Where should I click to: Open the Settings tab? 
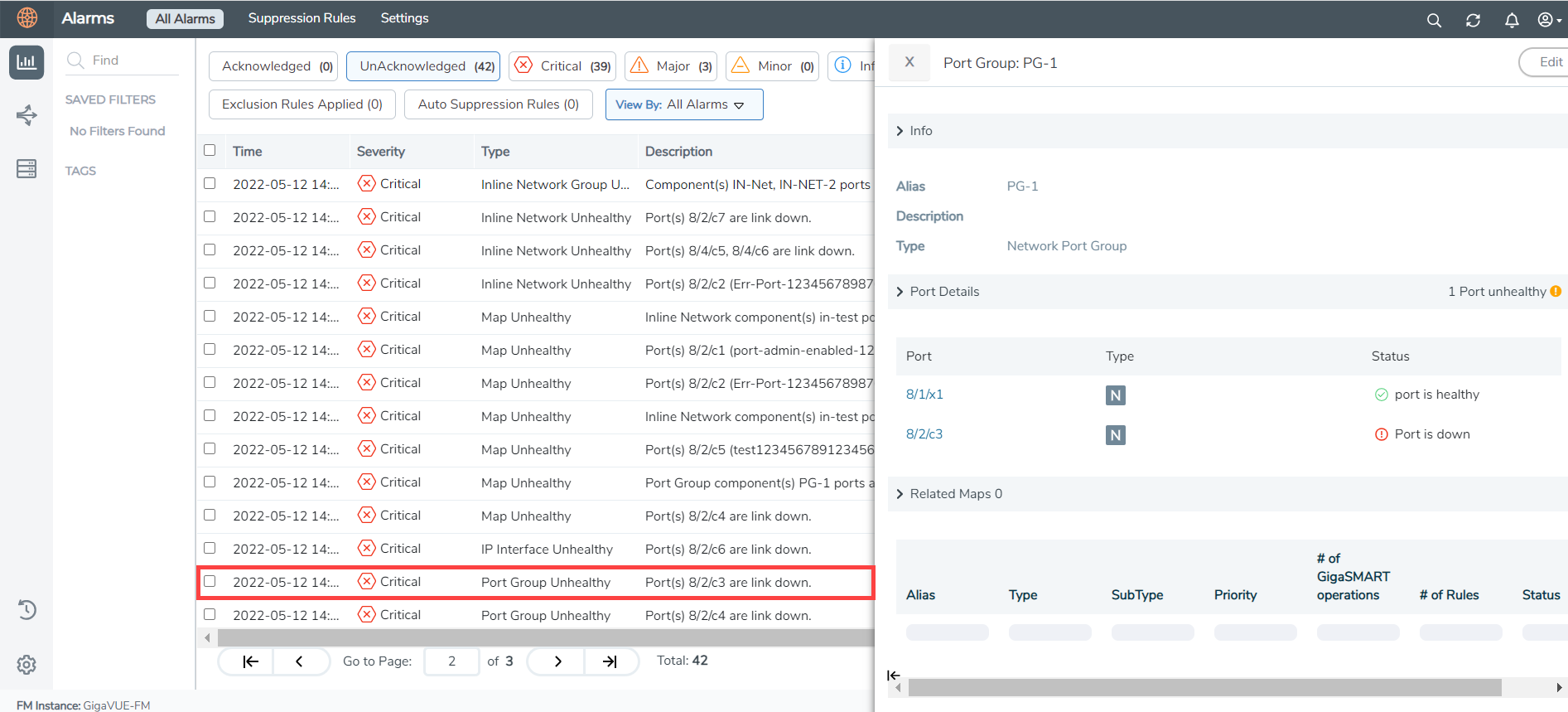(x=404, y=18)
